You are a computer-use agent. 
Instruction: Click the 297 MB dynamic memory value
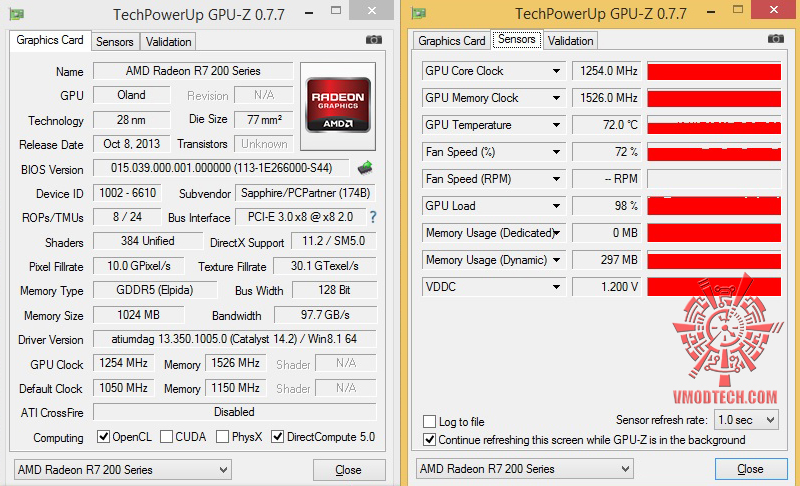tap(606, 260)
